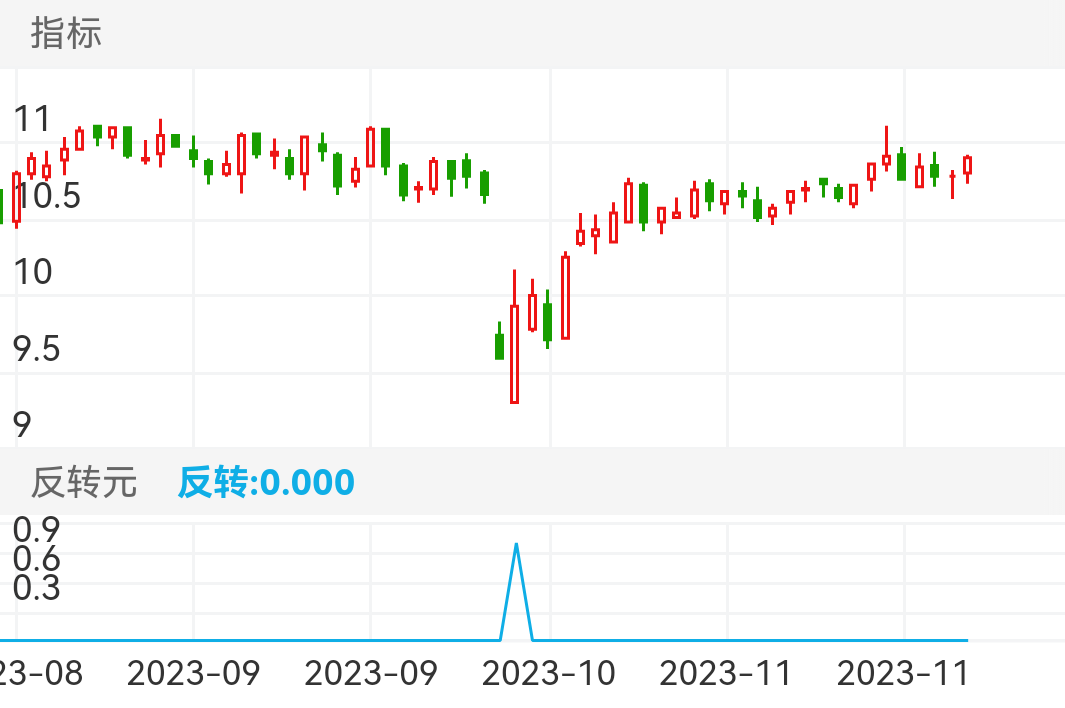Click the blue 反转:0.000 value
The image size is (1065, 708).
pyautogui.click(x=266, y=483)
